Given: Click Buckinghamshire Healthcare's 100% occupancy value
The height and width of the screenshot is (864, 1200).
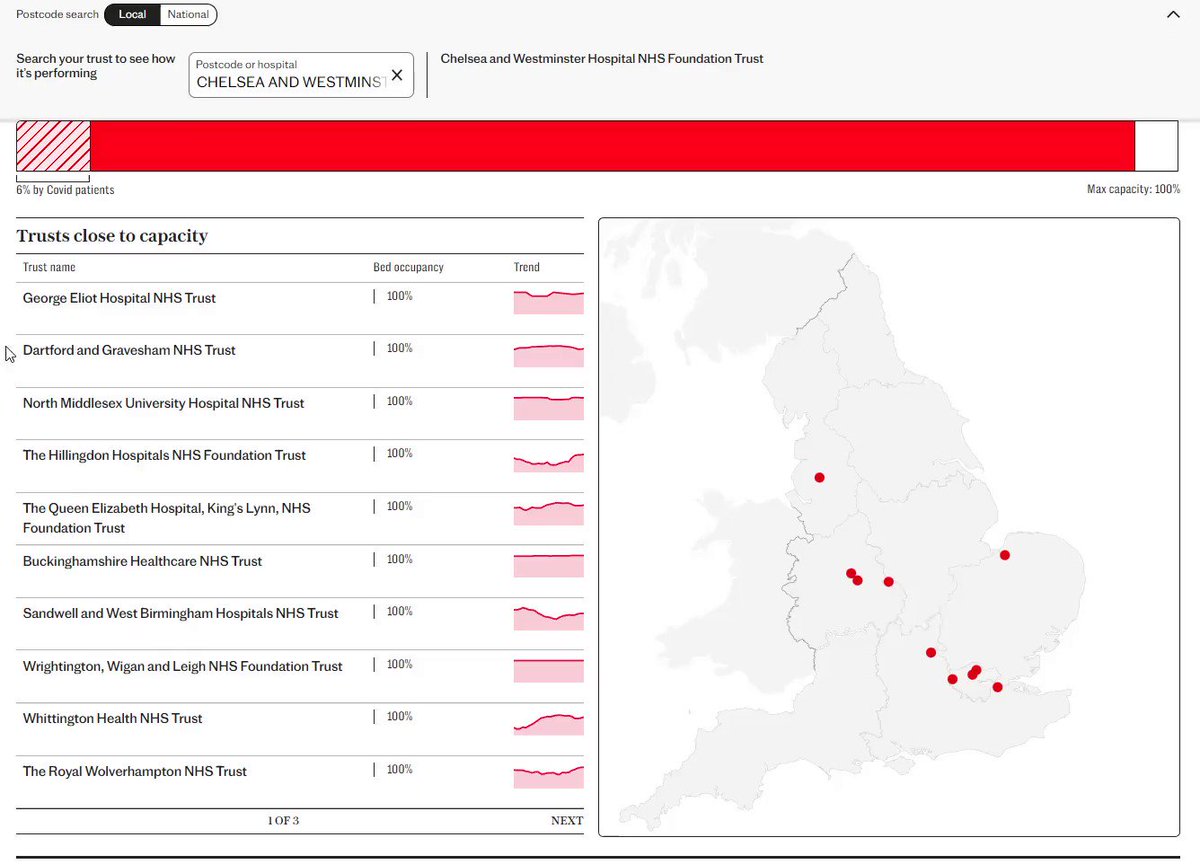Looking at the screenshot, I should [399, 559].
